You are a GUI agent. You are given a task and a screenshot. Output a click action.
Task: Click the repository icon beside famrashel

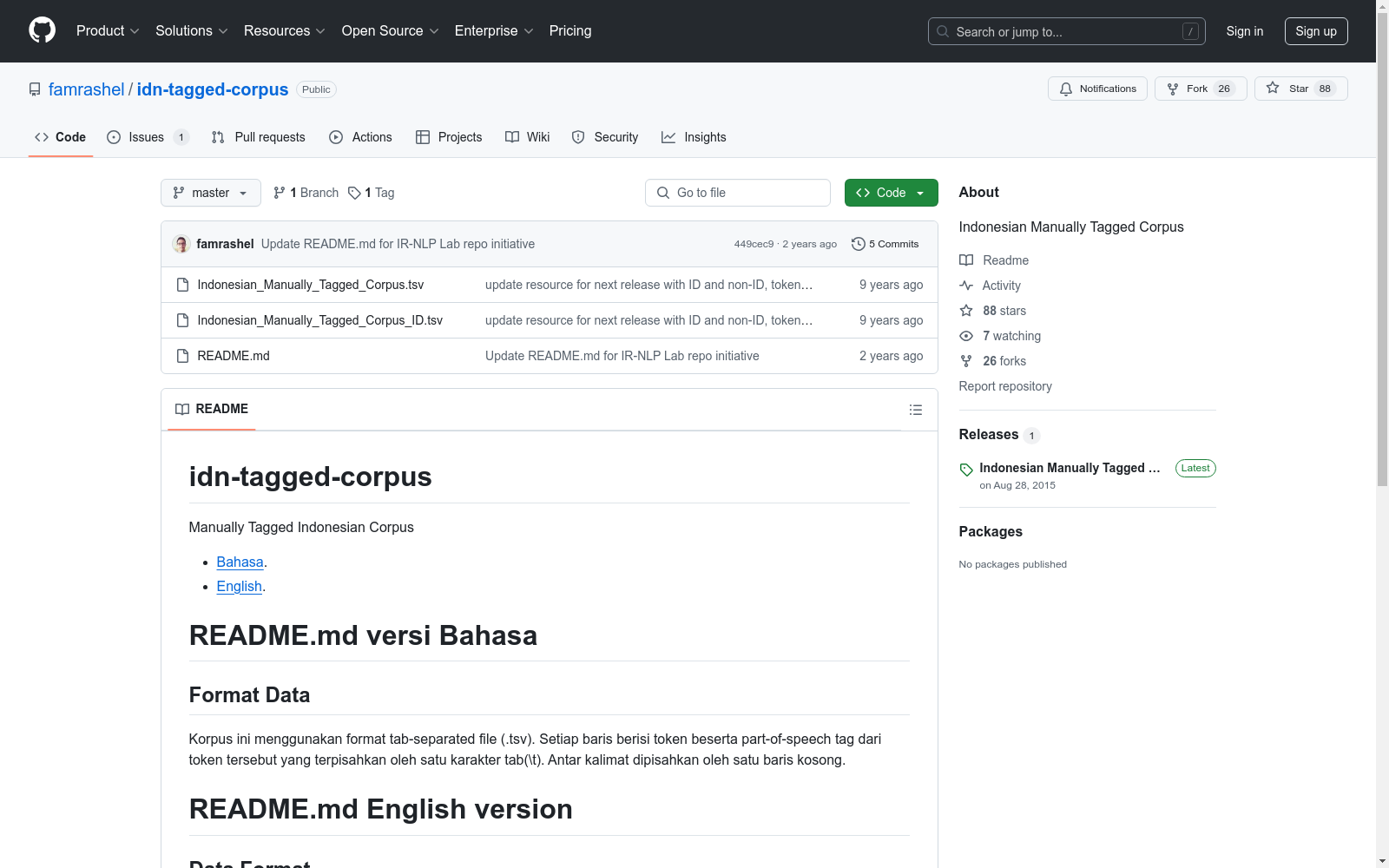(x=35, y=89)
